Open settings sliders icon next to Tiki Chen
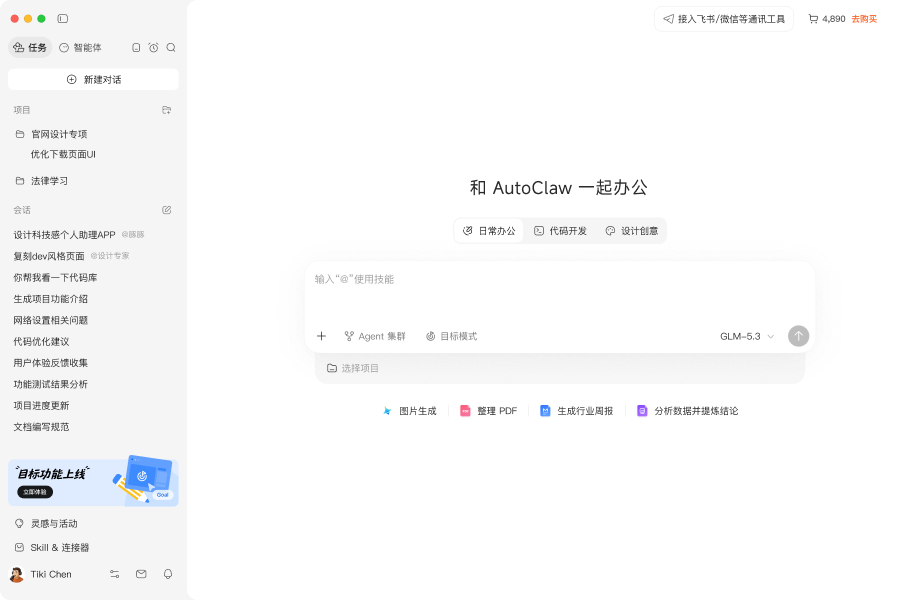The height and width of the screenshot is (600, 900). tap(115, 574)
